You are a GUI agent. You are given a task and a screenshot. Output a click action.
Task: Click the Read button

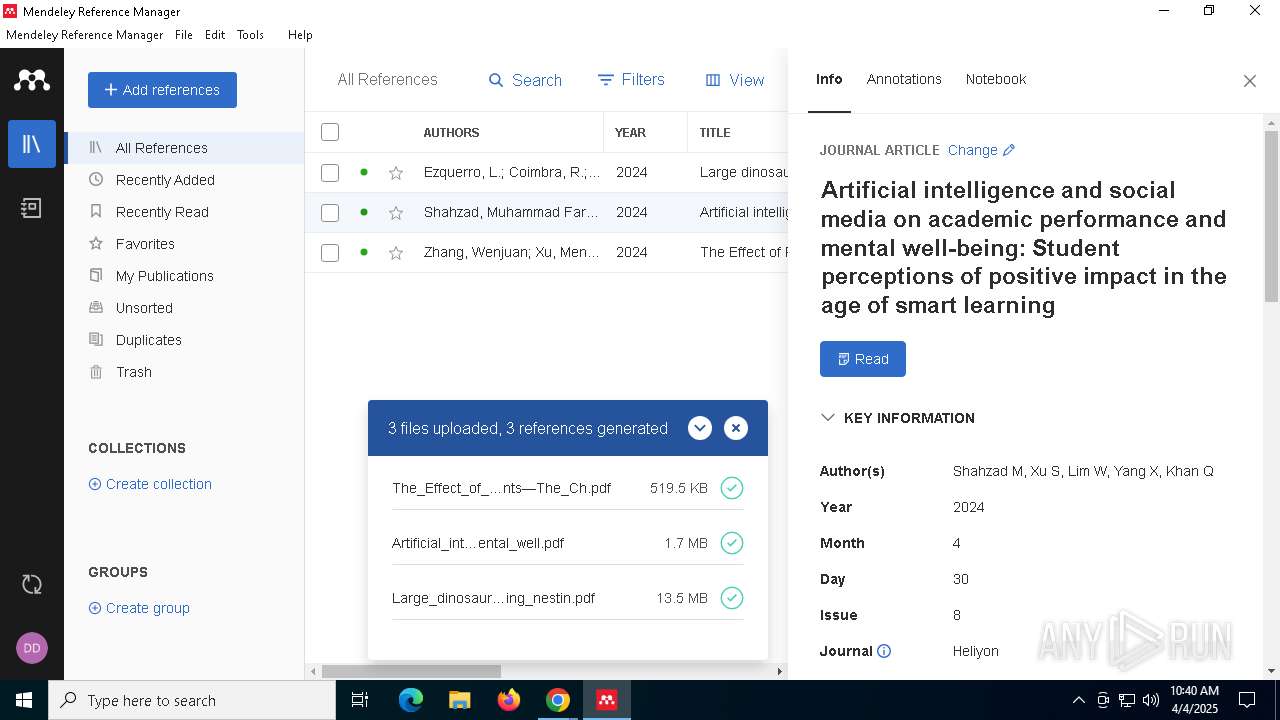click(x=863, y=359)
